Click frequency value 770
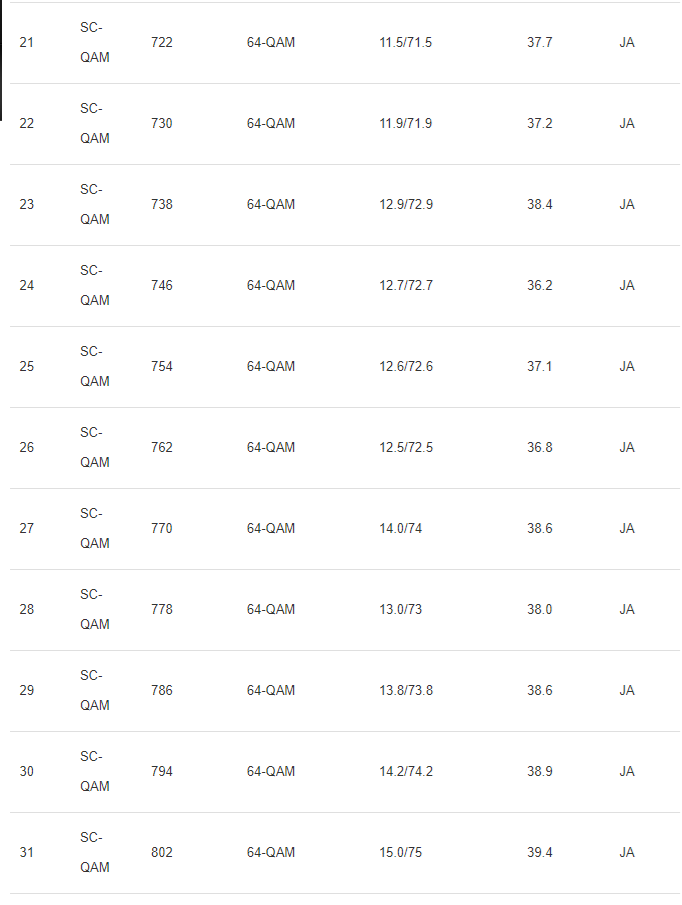This screenshot has height=905, width=682. coord(162,529)
